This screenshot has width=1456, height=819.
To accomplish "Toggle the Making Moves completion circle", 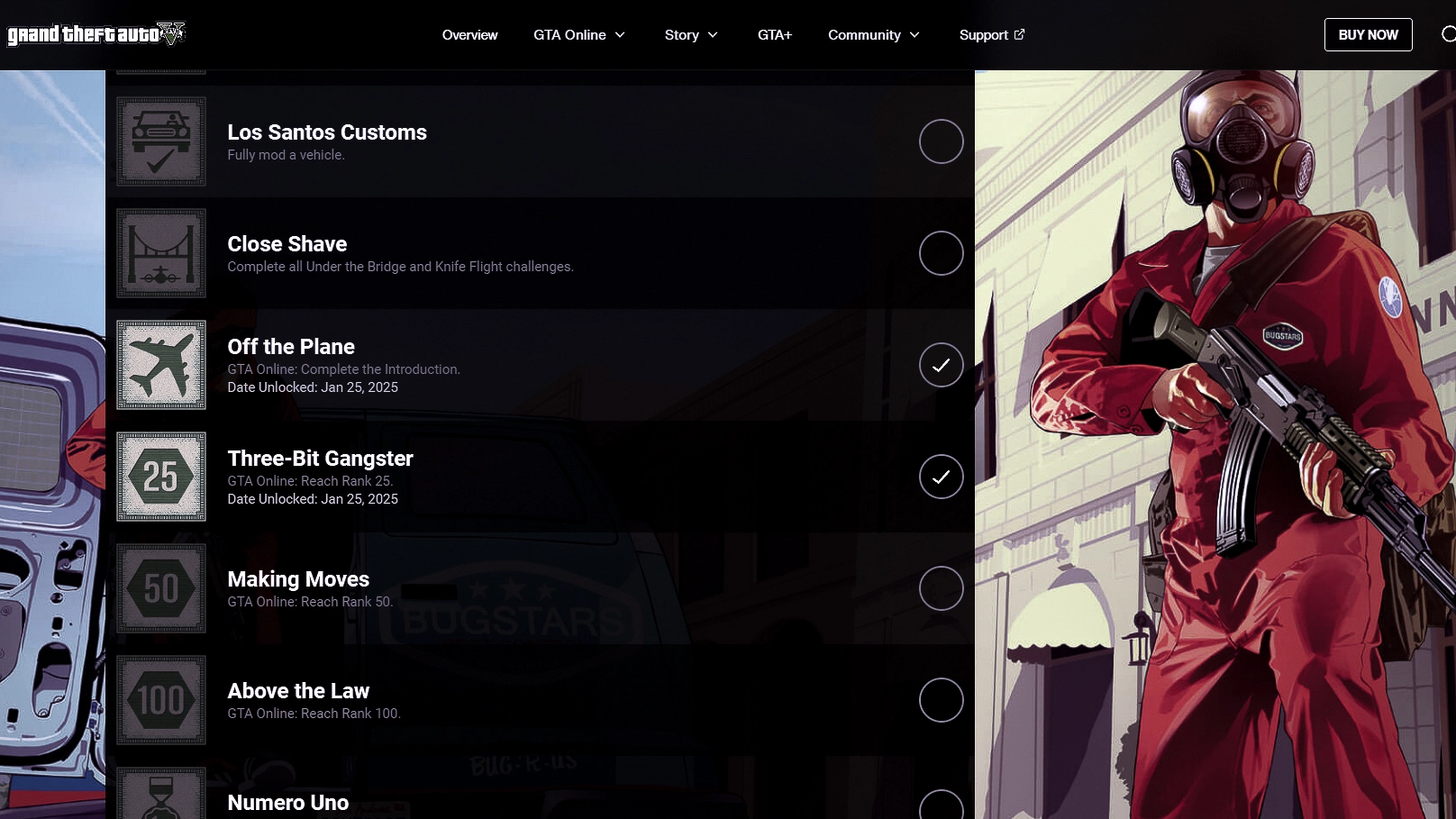I will click(x=942, y=588).
